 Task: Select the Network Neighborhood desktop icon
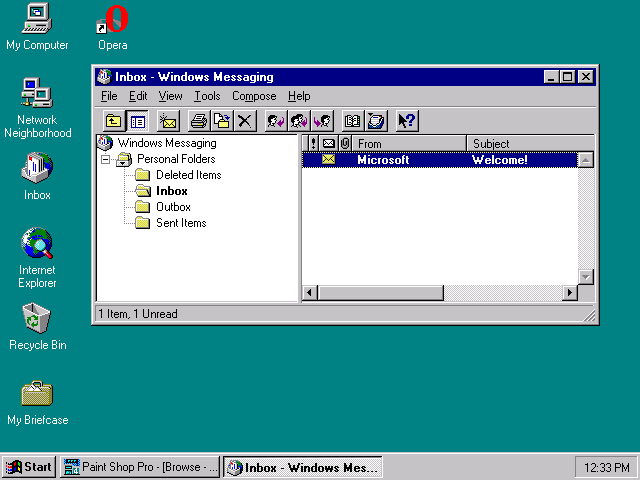[37, 108]
